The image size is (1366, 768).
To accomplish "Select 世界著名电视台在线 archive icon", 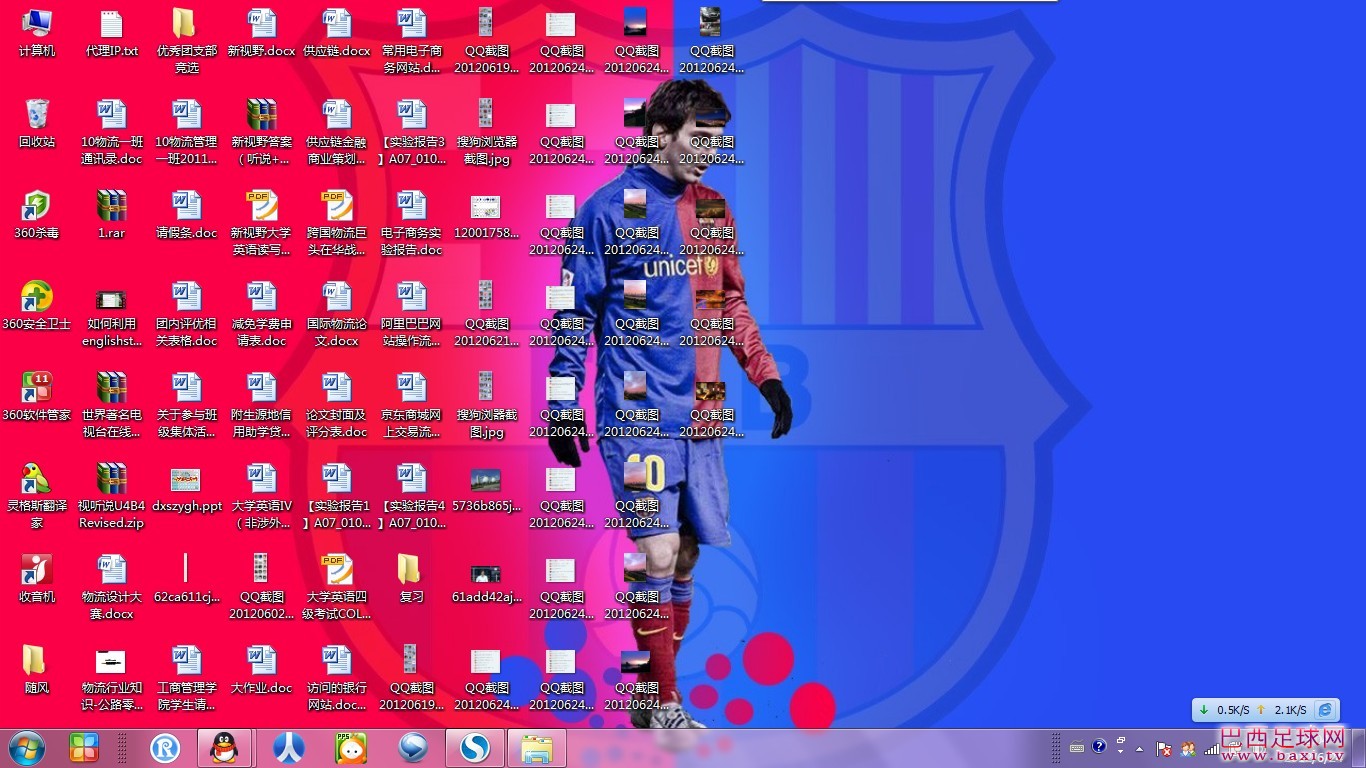I will coord(112,405).
